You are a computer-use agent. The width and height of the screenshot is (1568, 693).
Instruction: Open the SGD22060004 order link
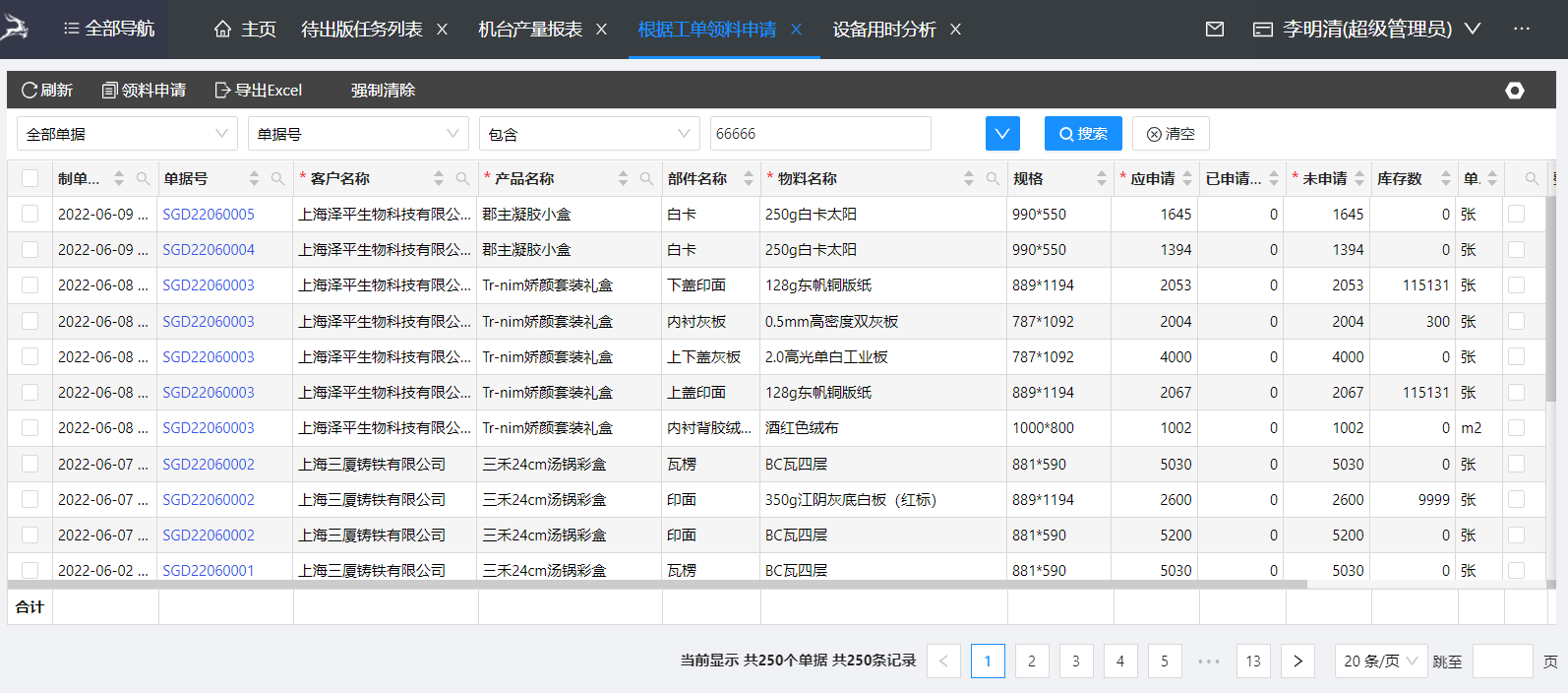[x=209, y=250]
